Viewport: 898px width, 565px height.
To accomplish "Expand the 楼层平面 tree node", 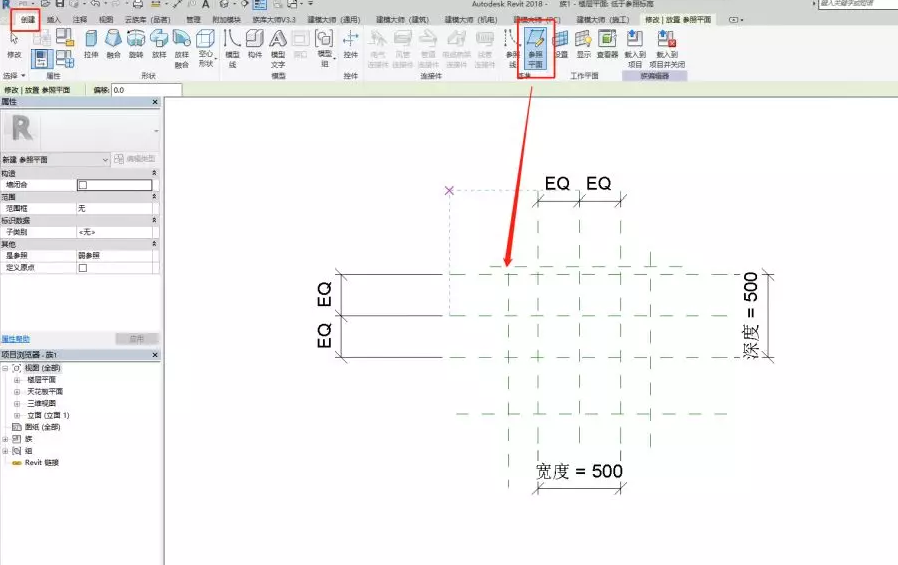I will click(17, 380).
